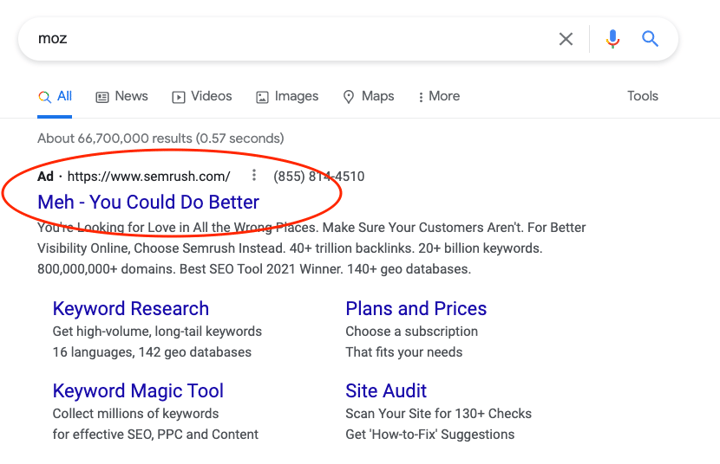
Task: Click the Collect millions of keywords text
Action: pos(135,413)
